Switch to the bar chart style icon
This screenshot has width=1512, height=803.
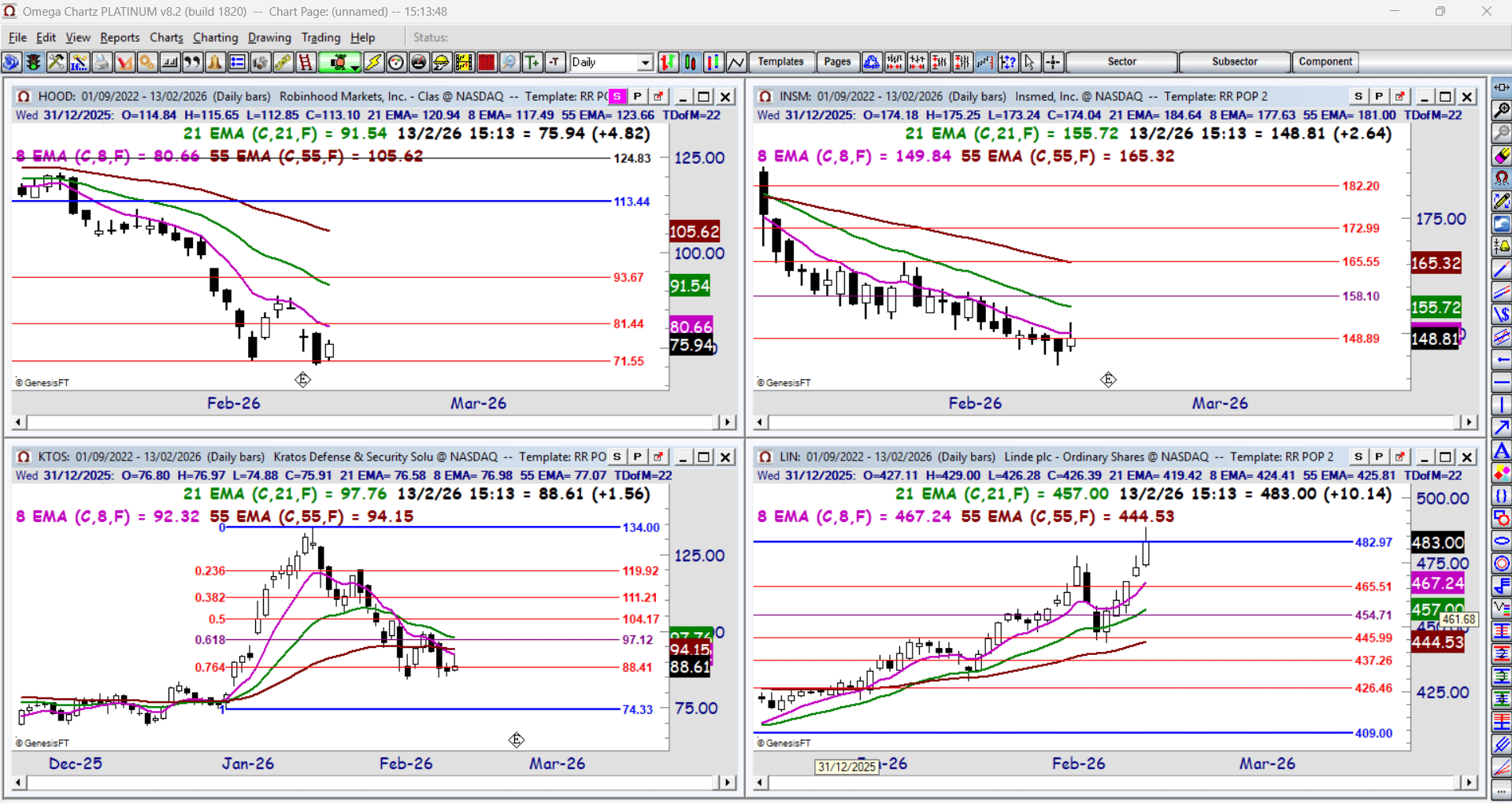tap(668, 62)
